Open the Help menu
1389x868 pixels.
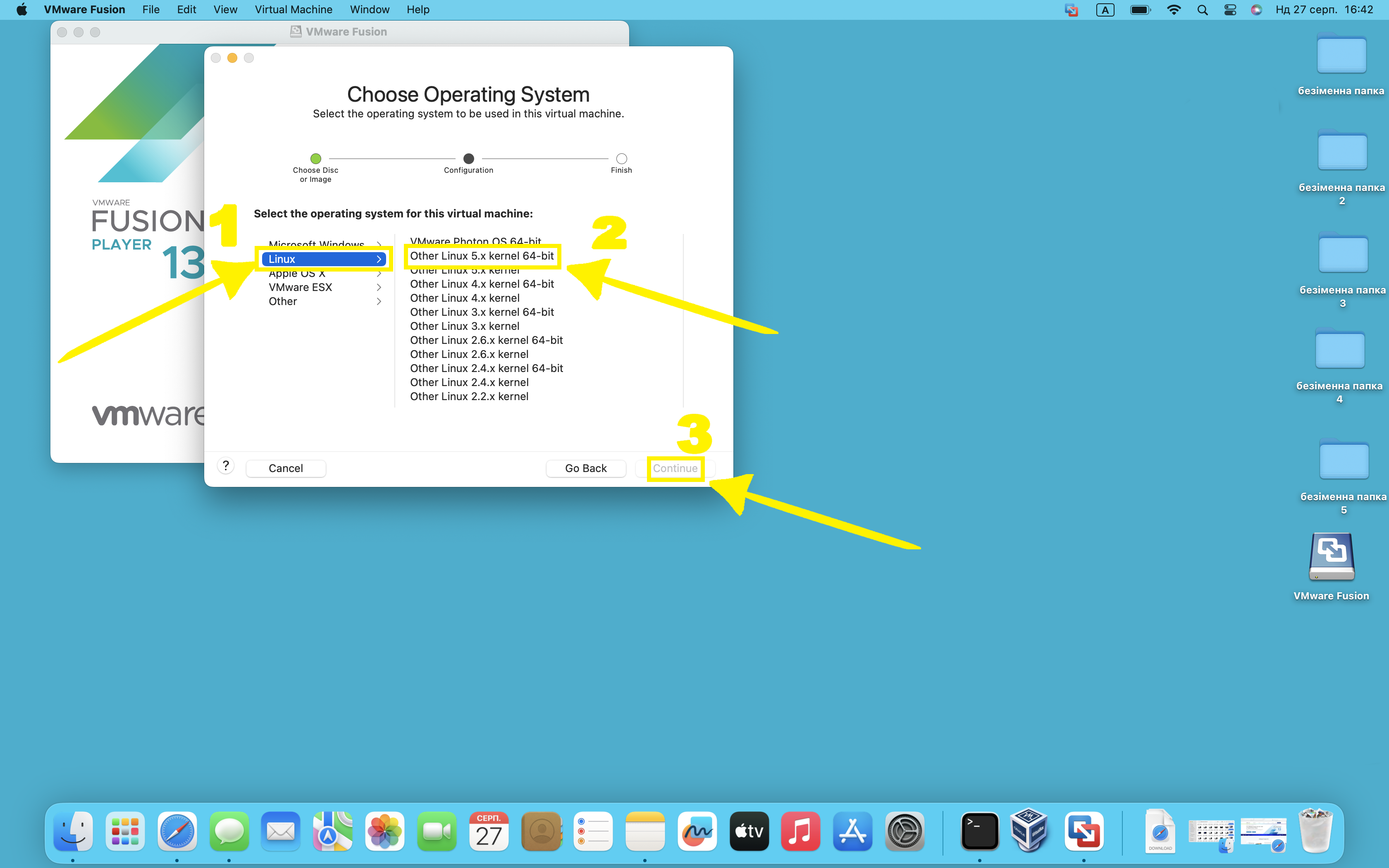click(418, 10)
